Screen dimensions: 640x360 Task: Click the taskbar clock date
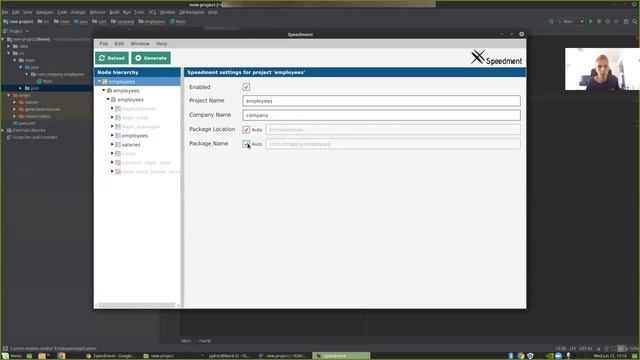610,356
